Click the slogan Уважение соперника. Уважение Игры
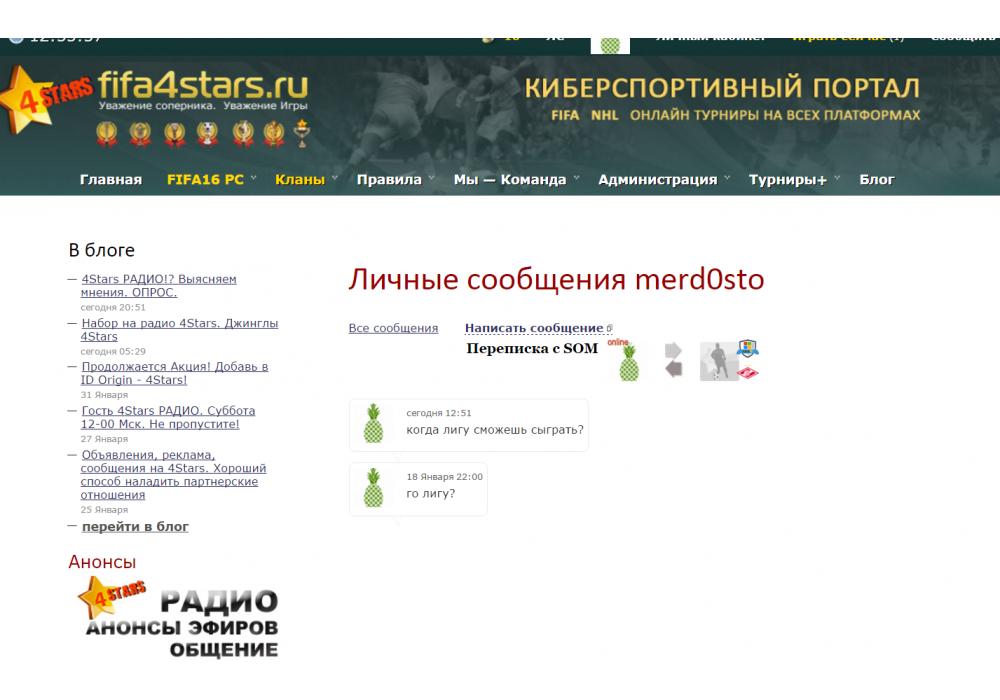 tap(203, 106)
